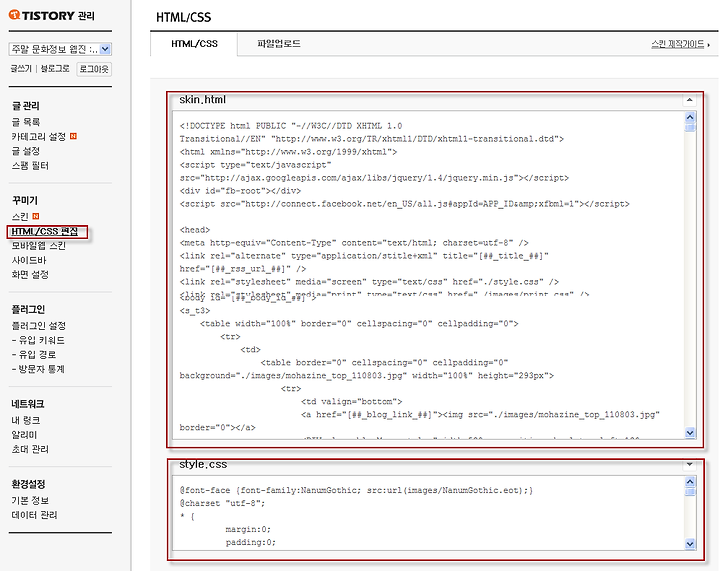Click the 네트워크 section heading
The height and width of the screenshot is (571, 720).
coord(28,404)
